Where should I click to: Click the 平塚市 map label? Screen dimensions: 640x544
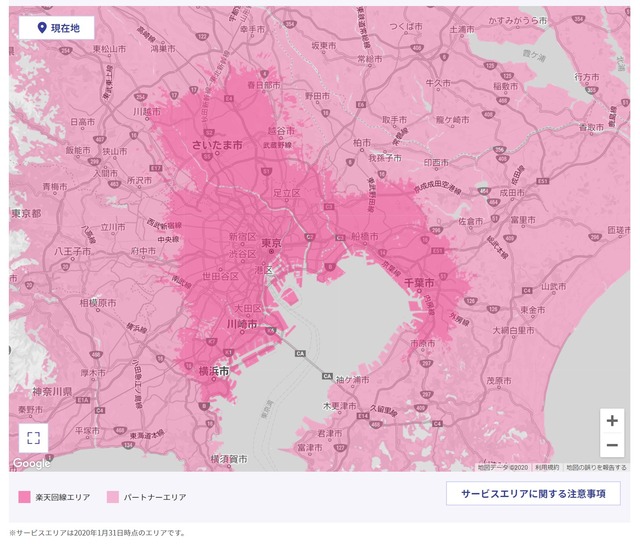click(87, 430)
